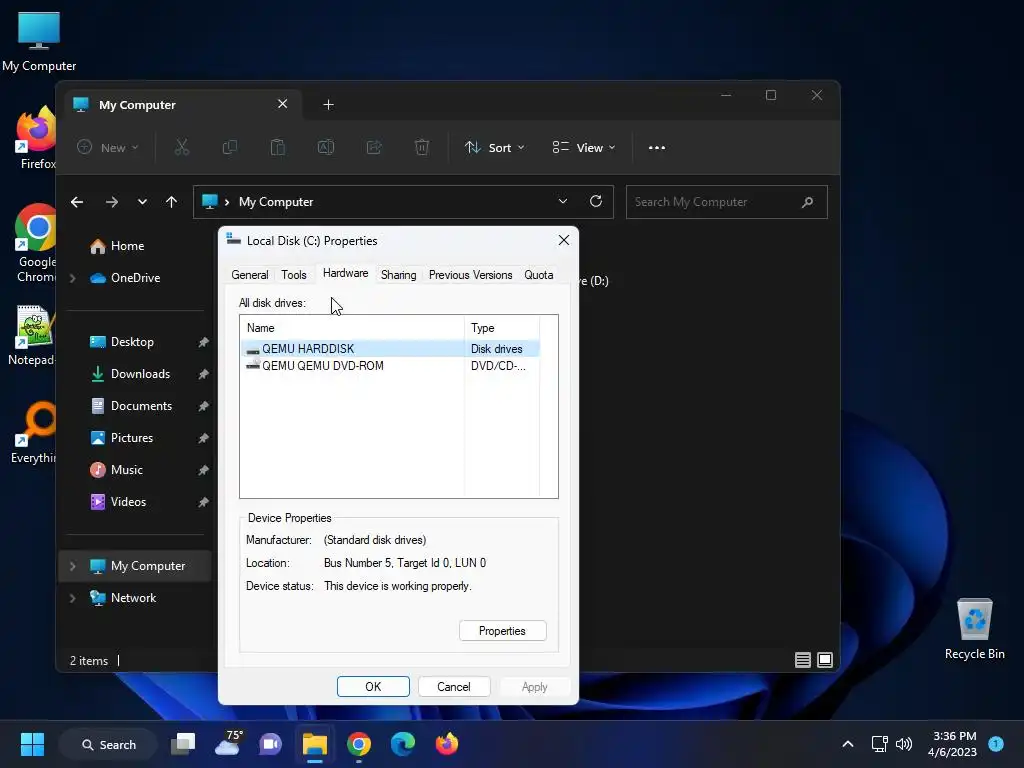Screen dimensions: 1024x768
Task: Click the search magnifier icon in Explorer
Action: coord(807,202)
